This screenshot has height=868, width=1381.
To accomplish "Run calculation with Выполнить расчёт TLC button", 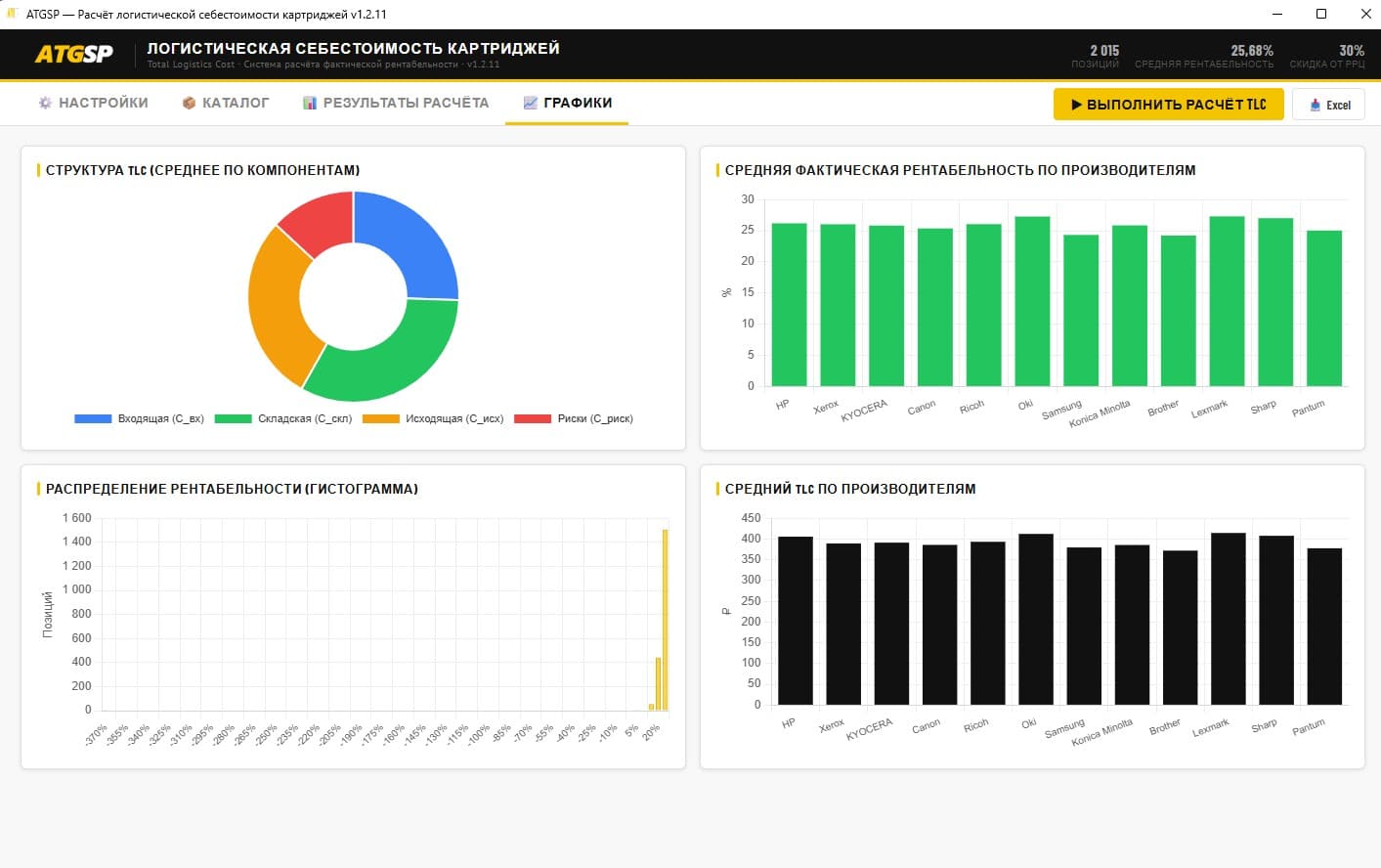I will tap(1168, 105).
